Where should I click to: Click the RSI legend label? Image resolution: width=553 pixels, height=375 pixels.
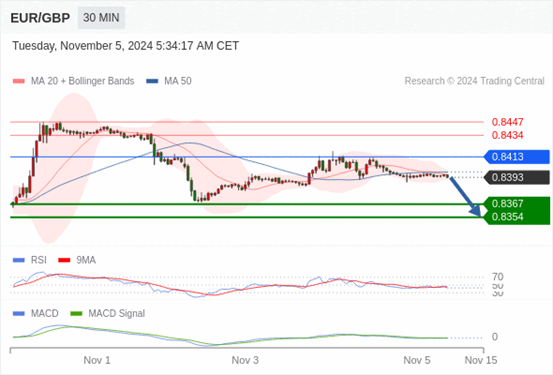point(39,260)
